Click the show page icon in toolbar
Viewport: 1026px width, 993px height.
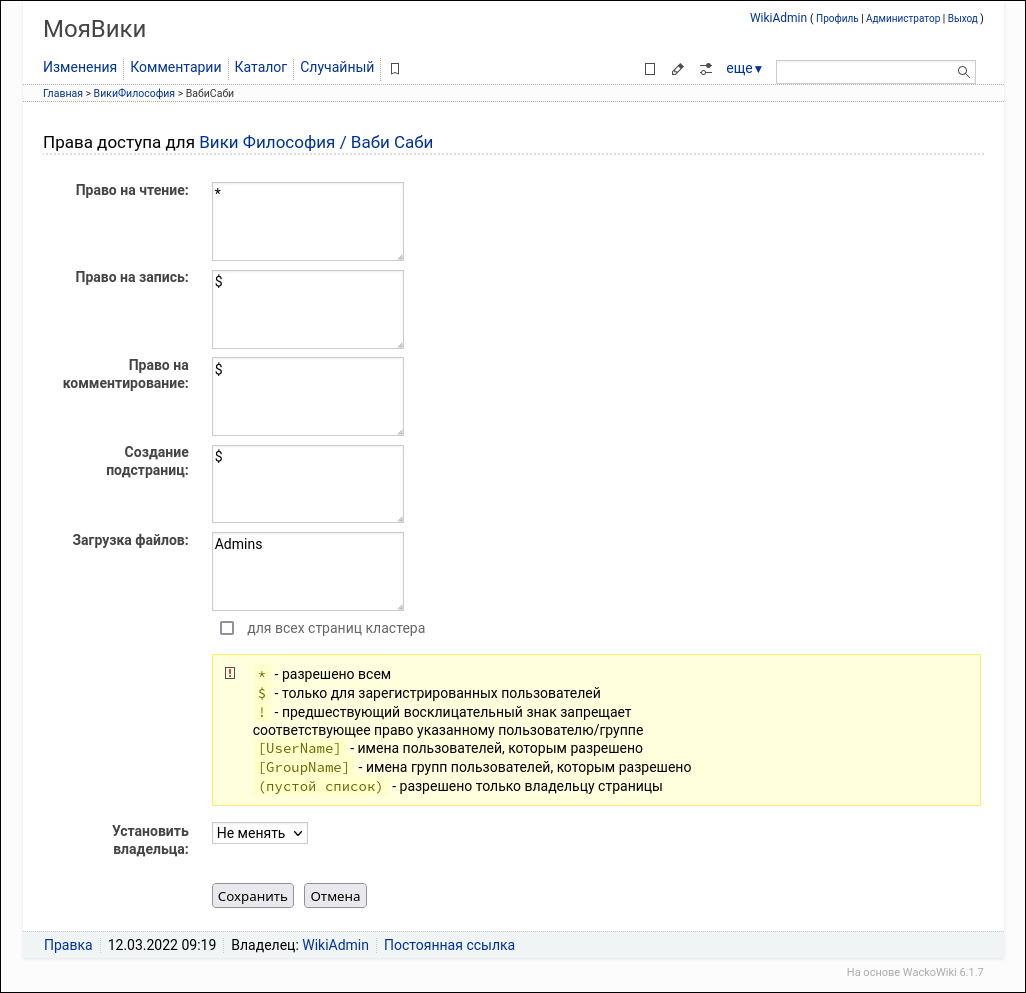tap(650, 69)
